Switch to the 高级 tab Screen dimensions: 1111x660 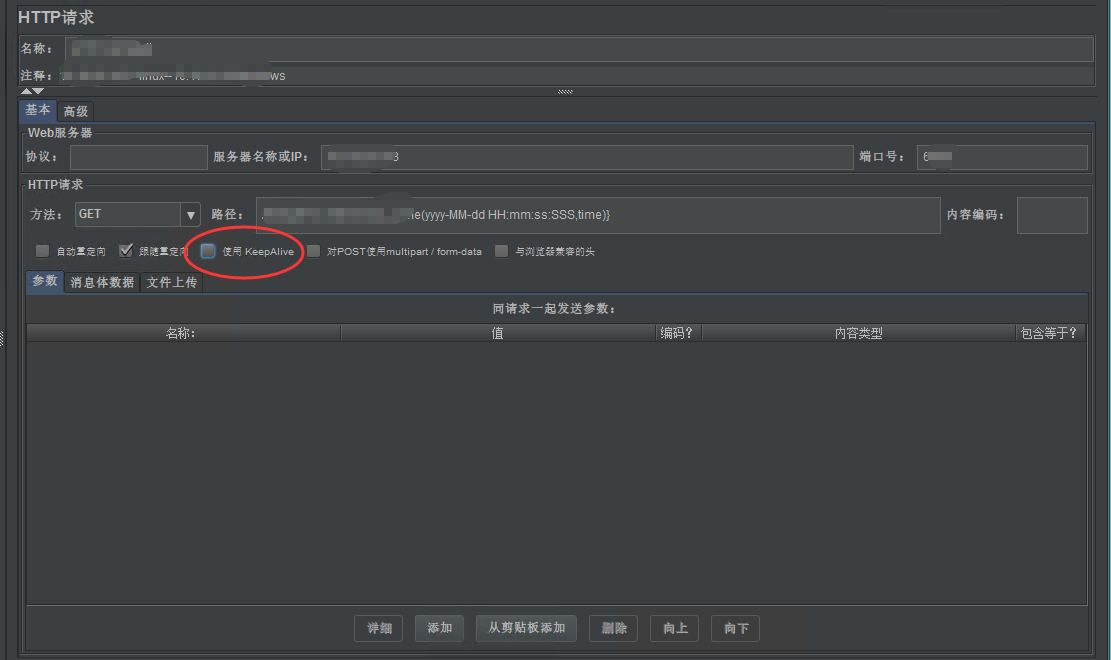pos(74,111)
